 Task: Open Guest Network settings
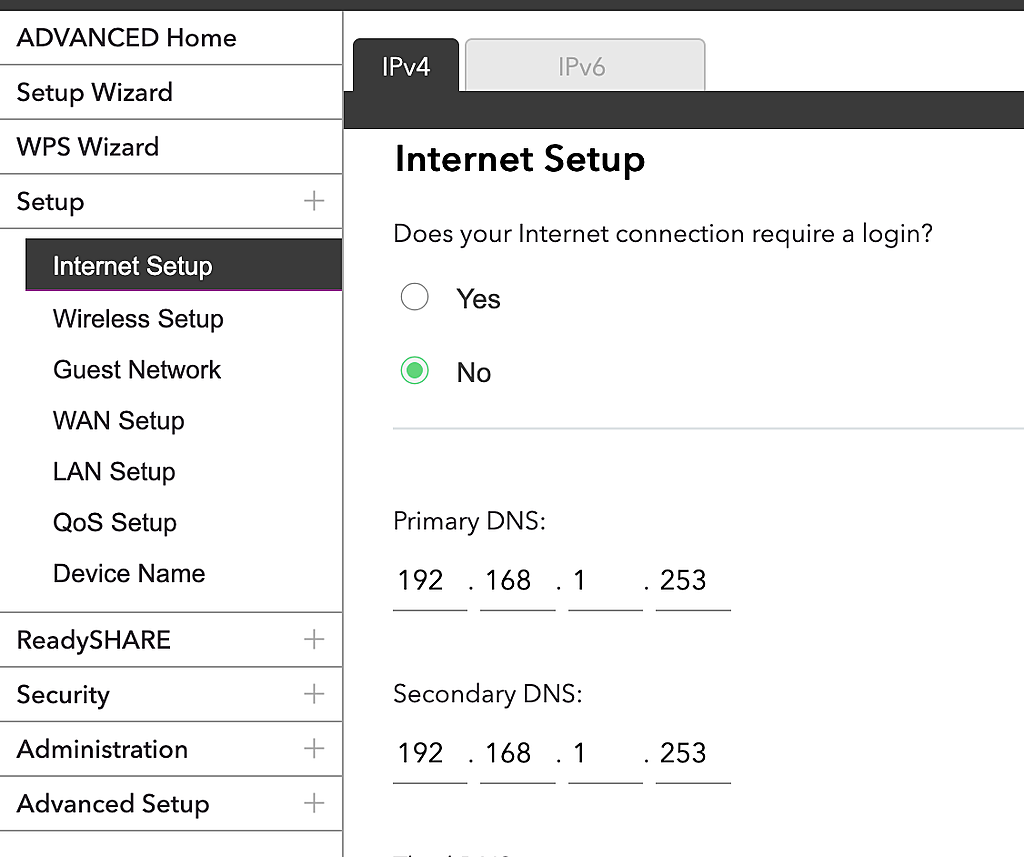tap(137, 370)
